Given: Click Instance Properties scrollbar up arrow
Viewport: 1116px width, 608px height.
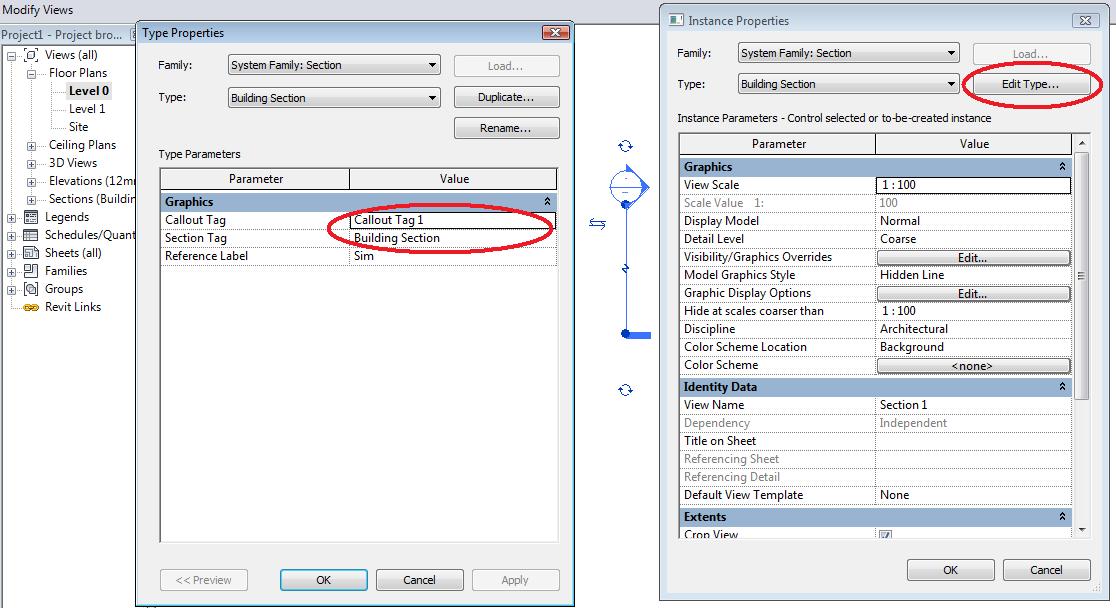Looking at the screenshot, I should tap(1082, 142).
